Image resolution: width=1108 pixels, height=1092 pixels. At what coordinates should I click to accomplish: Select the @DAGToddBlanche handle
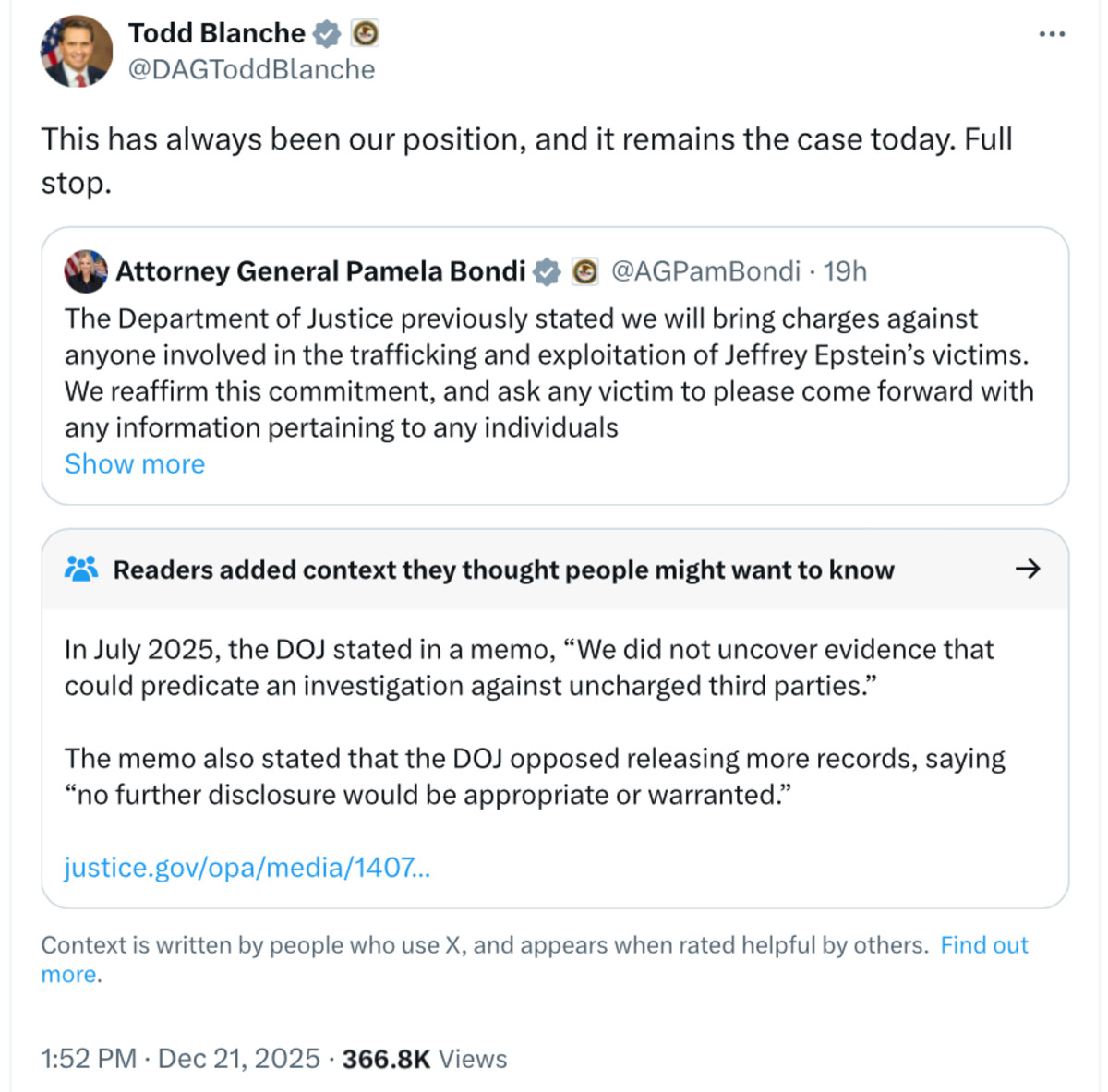253,68
